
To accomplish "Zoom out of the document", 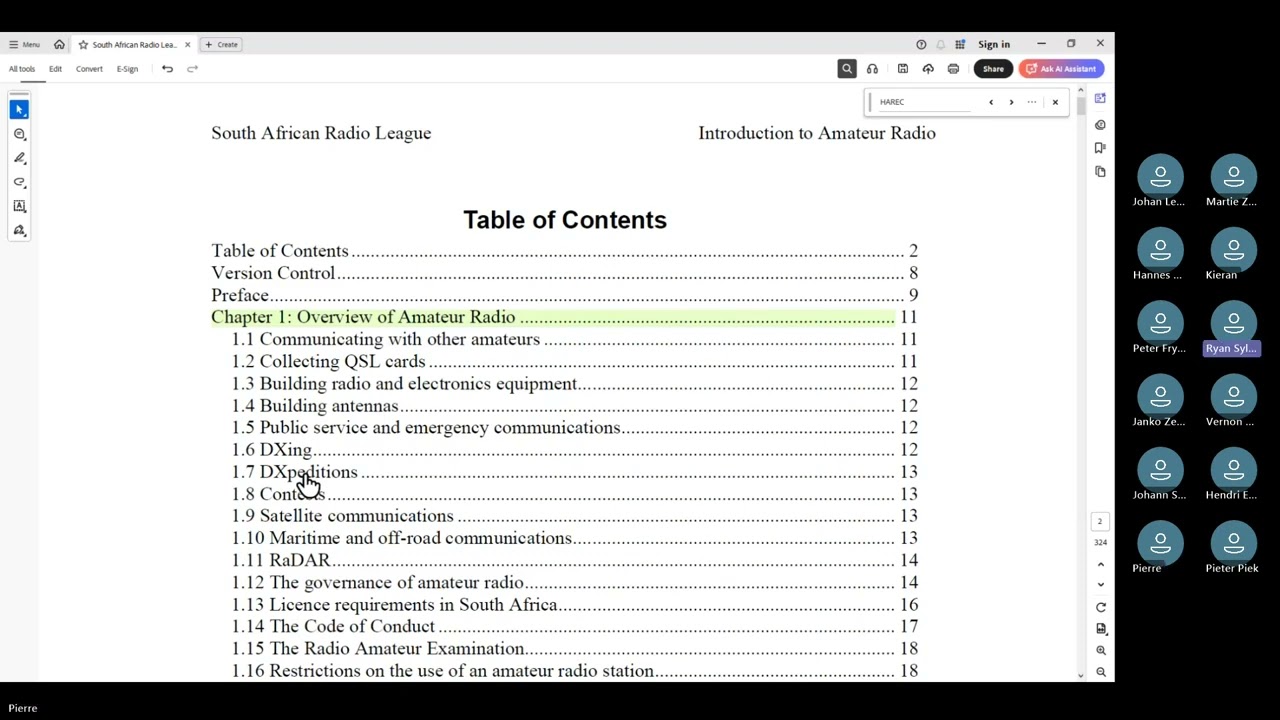I will [x=1101, y=672].
